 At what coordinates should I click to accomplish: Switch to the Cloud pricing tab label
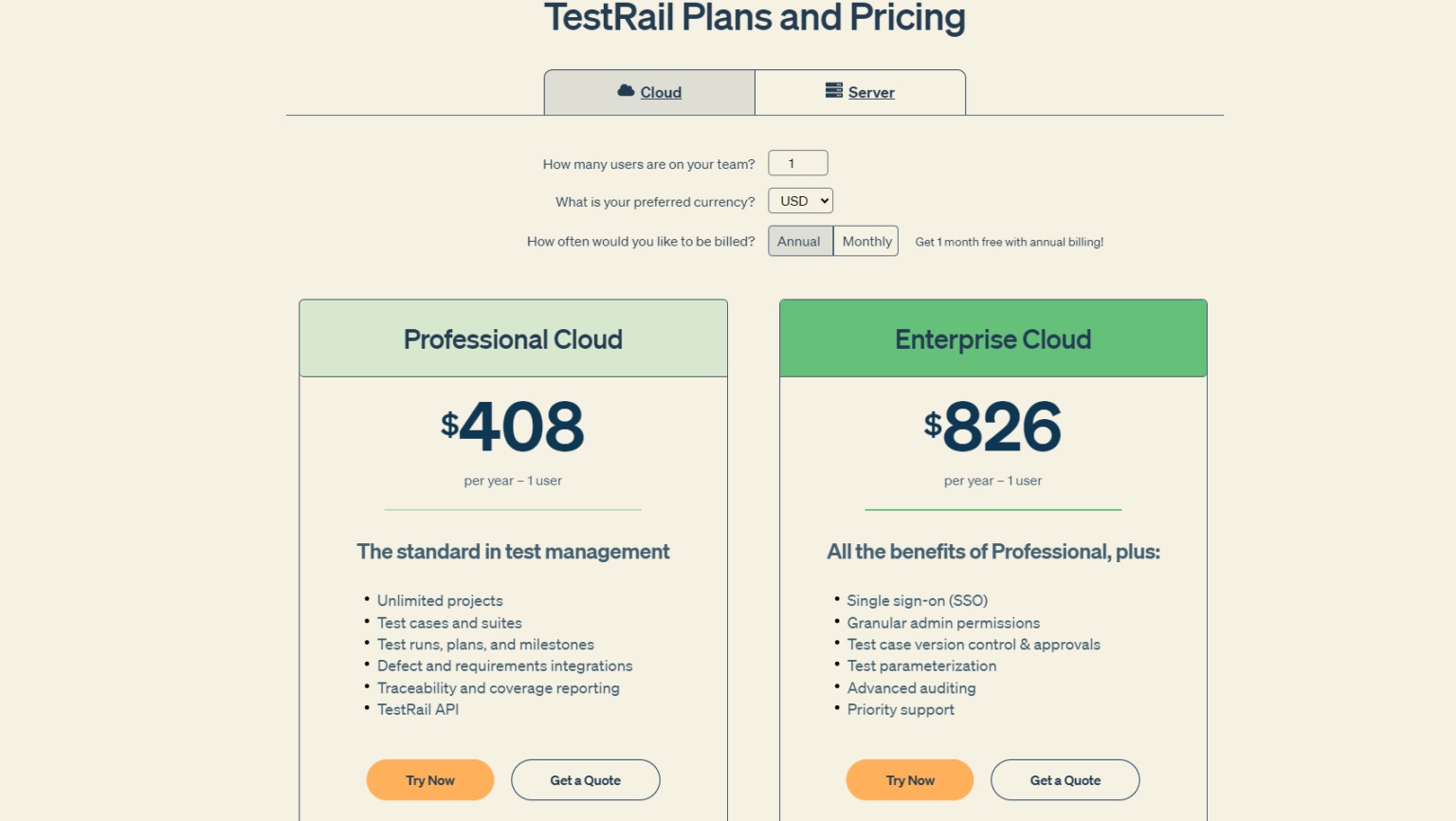[x=661, y=93]
